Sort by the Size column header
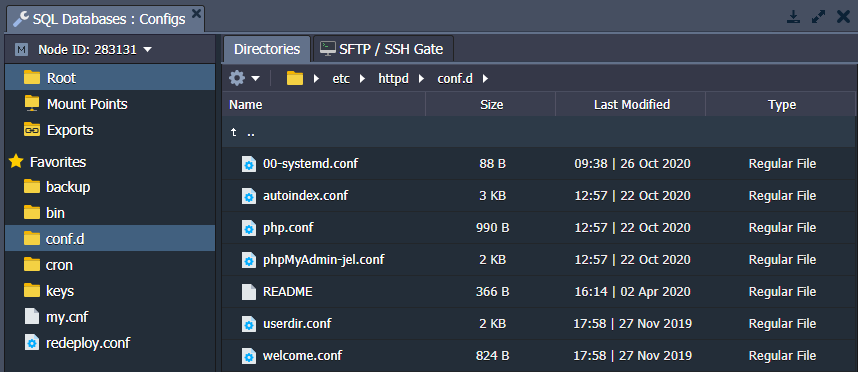 (x=491, y=104)
